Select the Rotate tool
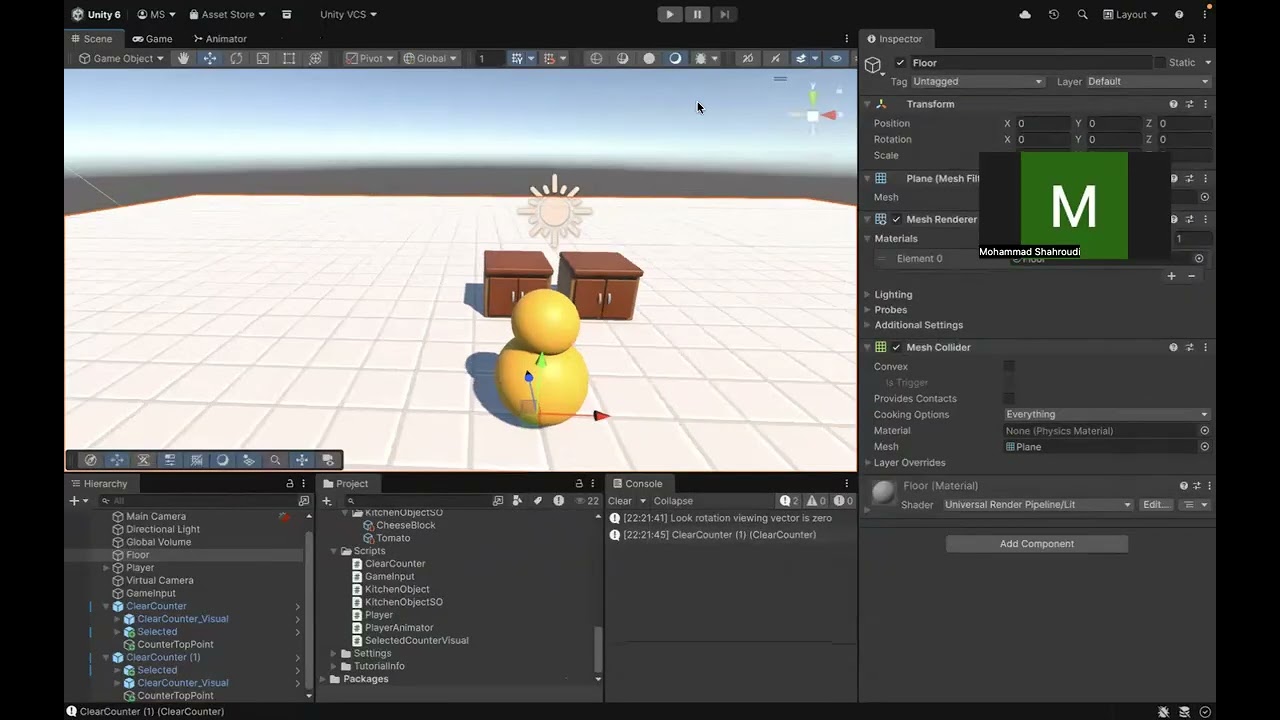Screen dimensions: 1280x720 click(x=236, y=58)
